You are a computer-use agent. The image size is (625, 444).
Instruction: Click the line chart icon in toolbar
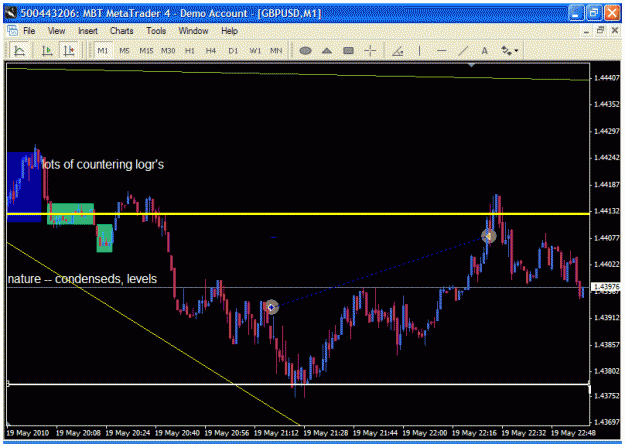point(19,51)
